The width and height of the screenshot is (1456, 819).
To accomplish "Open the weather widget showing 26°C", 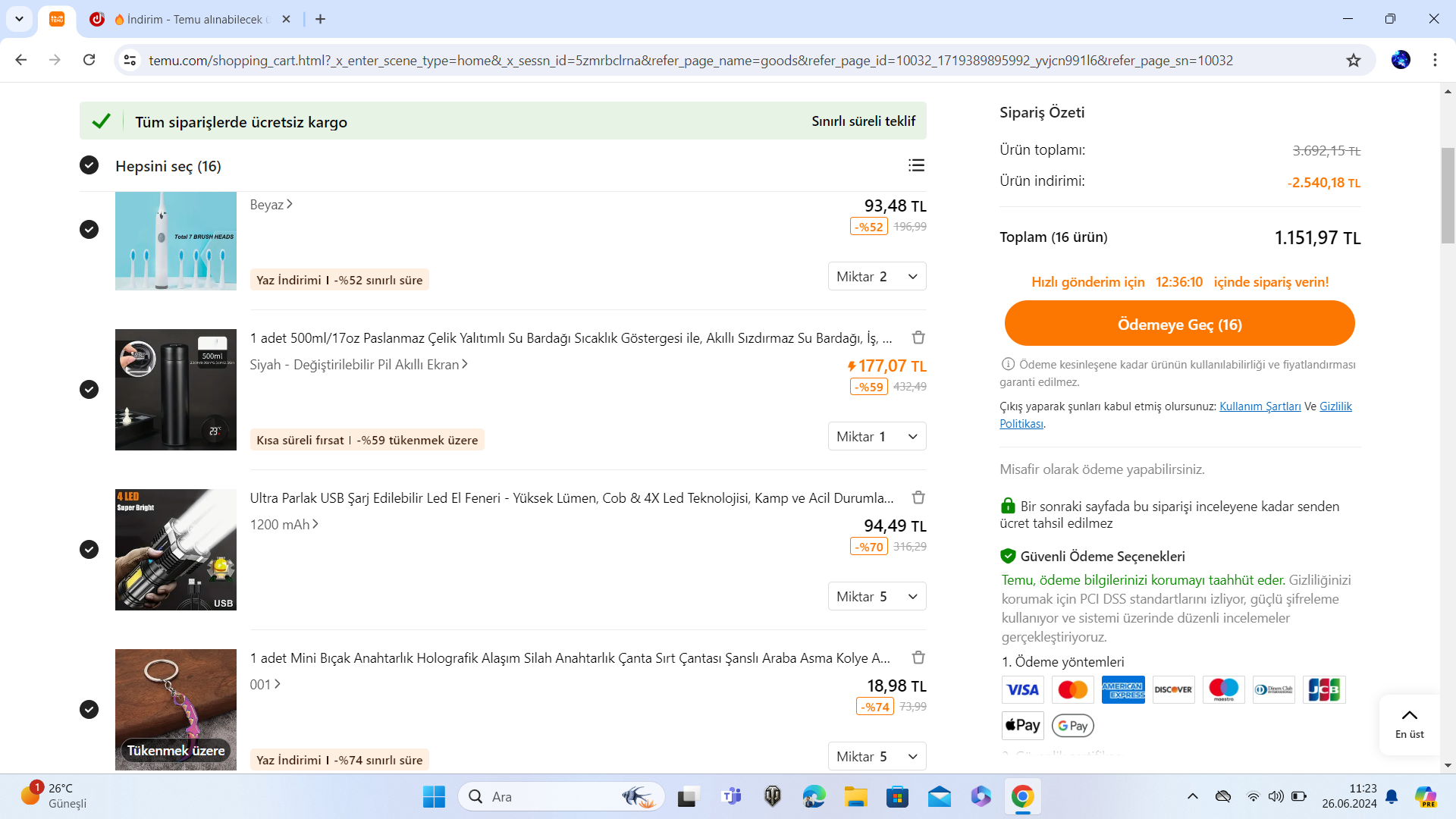I will click(53, 796).
